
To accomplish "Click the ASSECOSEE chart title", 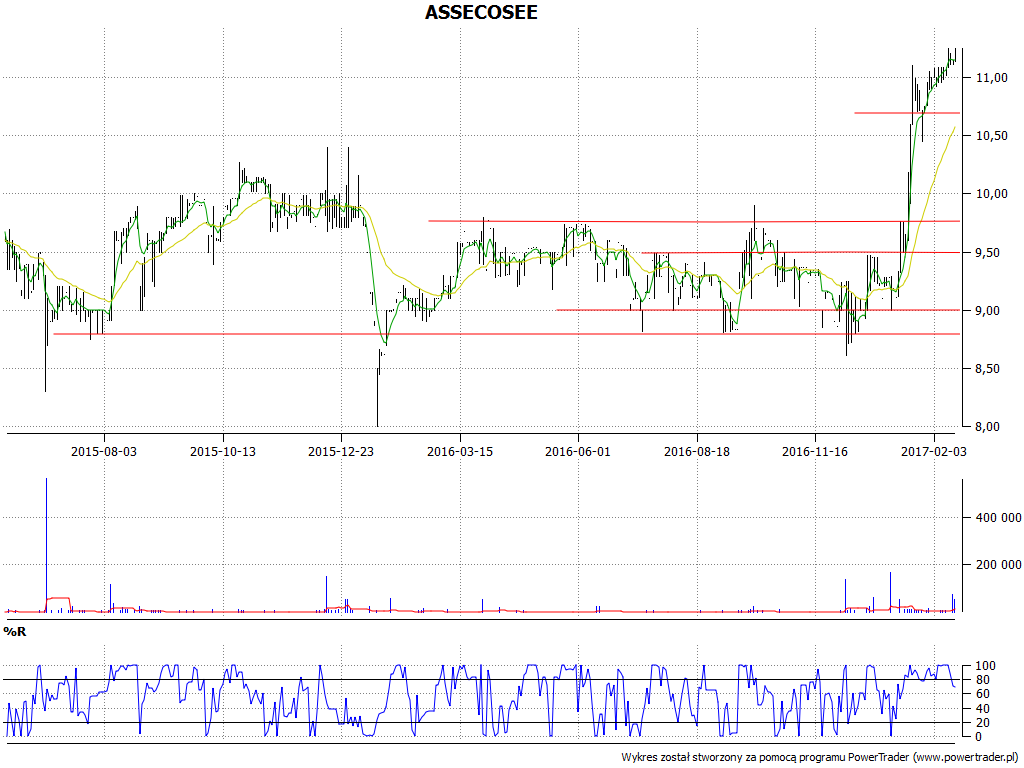I will point(481,12).
